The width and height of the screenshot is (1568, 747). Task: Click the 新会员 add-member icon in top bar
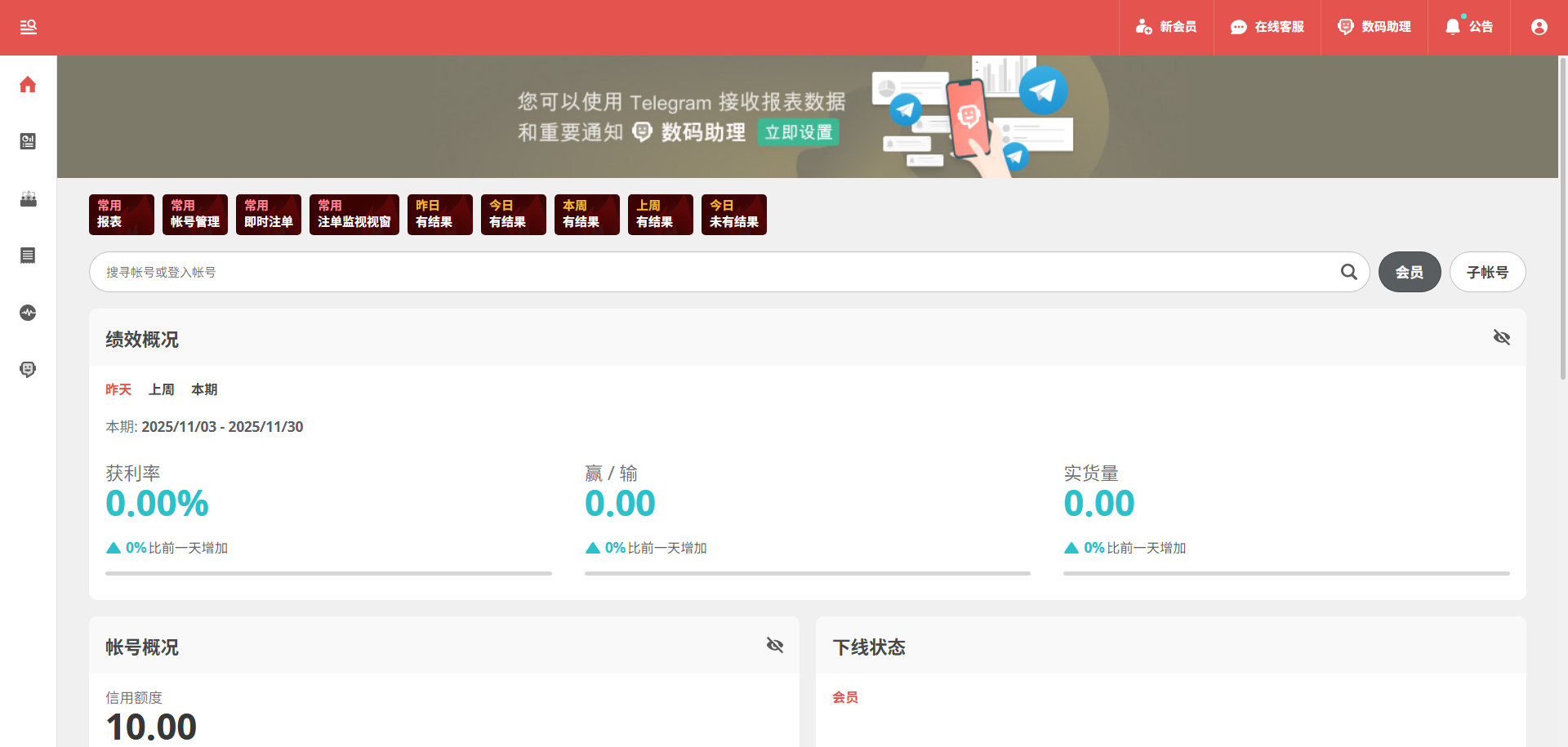[x=1143, y=27]
